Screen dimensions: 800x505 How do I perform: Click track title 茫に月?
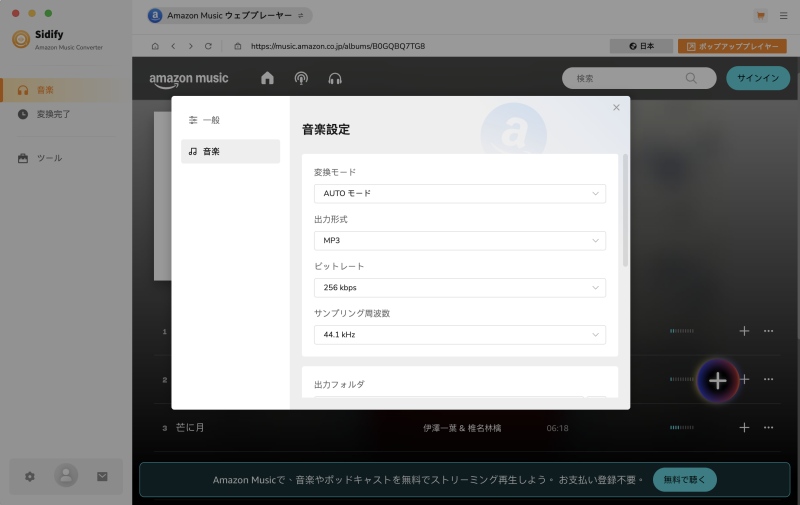tap(190, 427)
